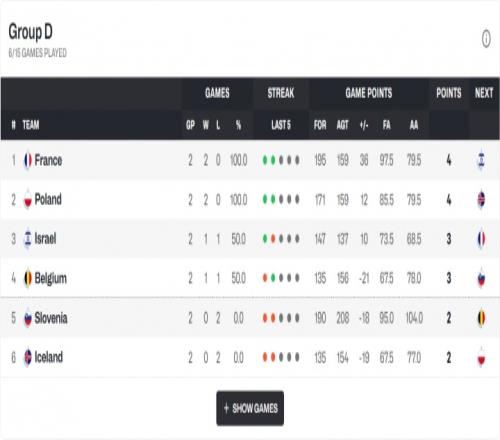
Task: Click Slovenia flag in Belgium's Next column
Action: [x=481, y=278]
